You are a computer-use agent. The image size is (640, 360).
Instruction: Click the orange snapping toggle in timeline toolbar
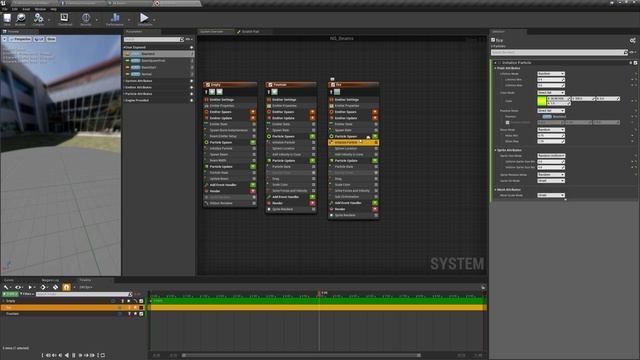point(66,287)
